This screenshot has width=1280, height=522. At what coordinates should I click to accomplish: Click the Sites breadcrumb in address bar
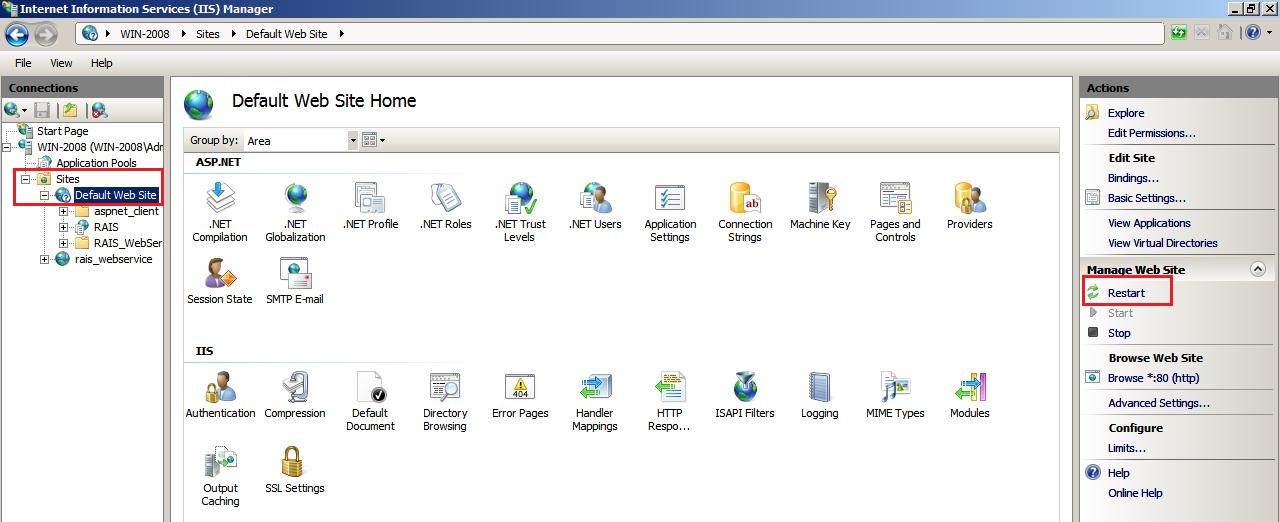tap(207, 34)
